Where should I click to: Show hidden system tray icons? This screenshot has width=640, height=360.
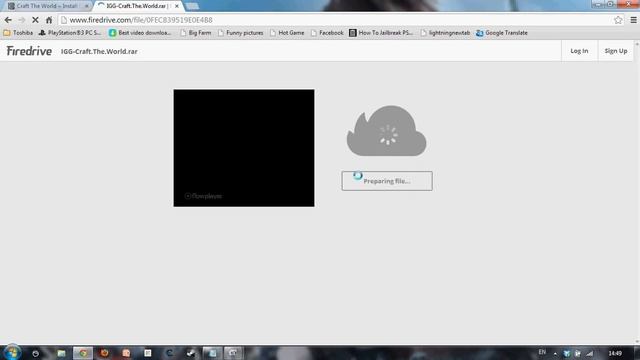[555, 353]
